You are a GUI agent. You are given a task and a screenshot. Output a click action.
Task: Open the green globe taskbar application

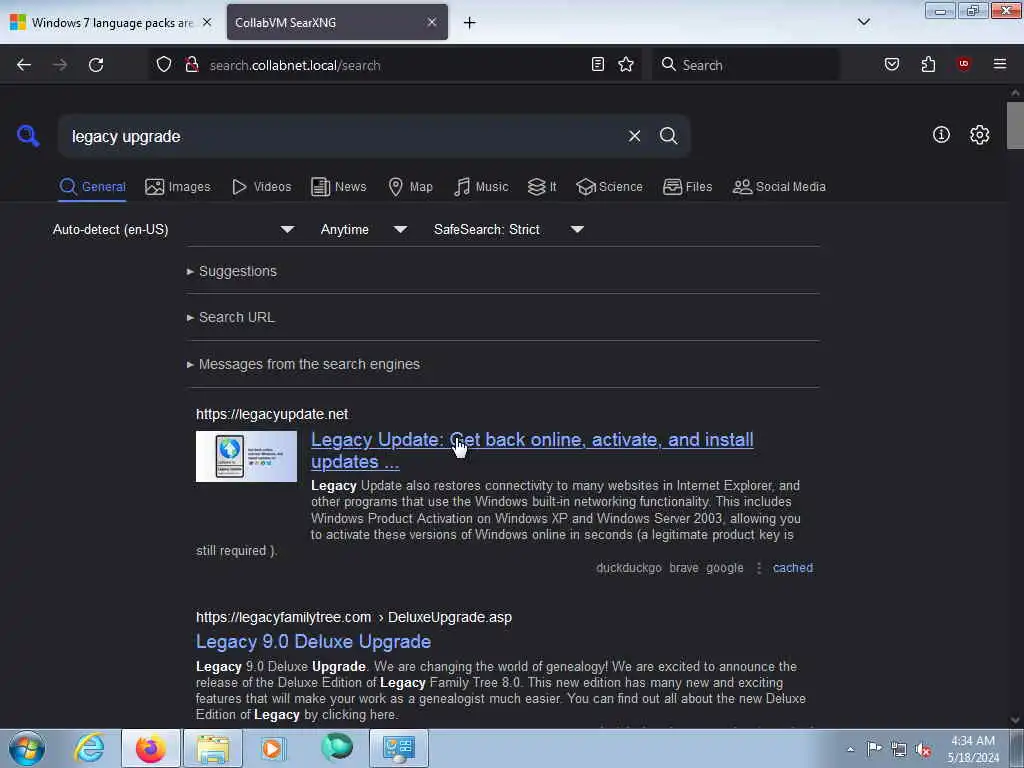[x=337, y=748]
